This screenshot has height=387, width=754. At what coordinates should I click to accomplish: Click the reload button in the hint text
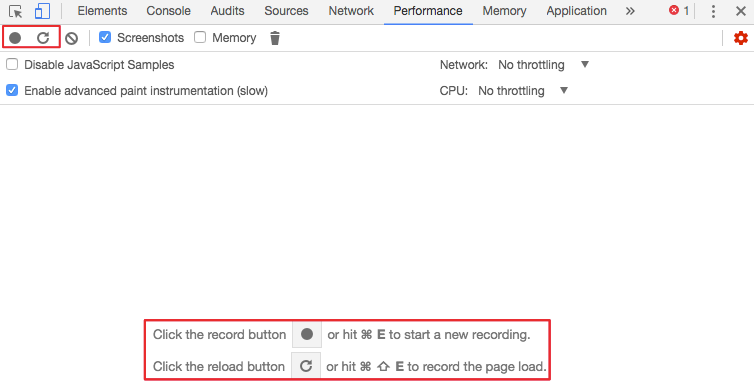(306, 366)
